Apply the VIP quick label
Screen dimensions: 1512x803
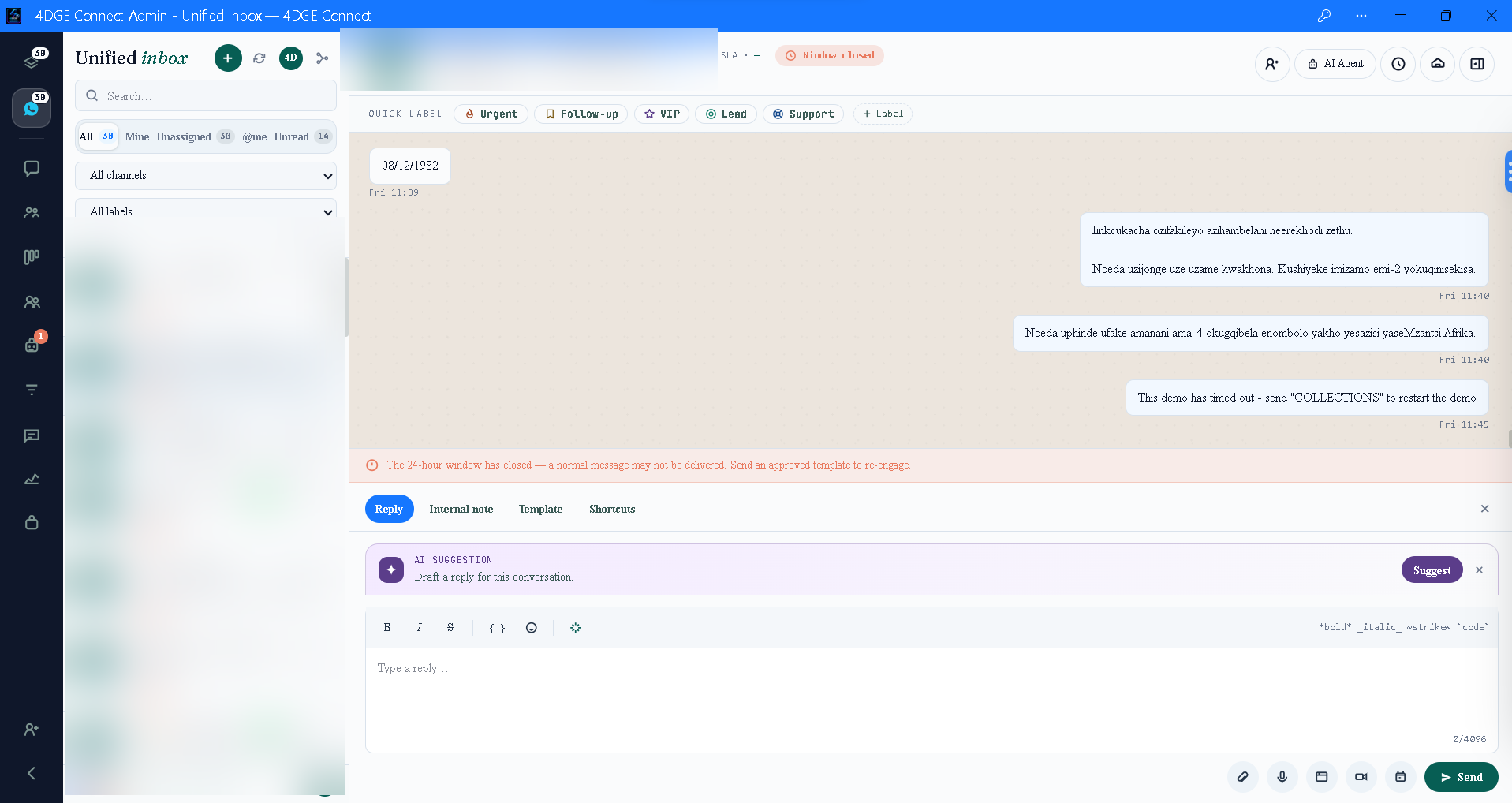(662, 114)
